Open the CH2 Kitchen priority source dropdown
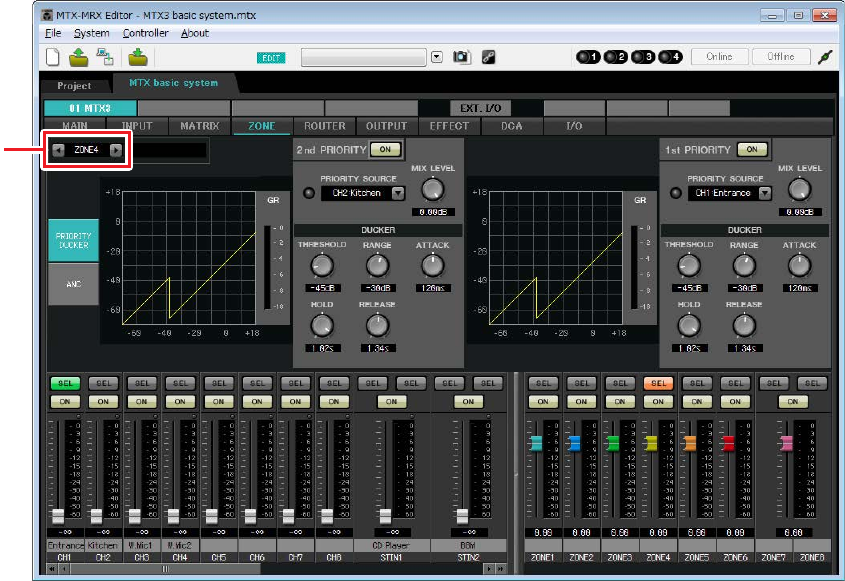 (x=398, y=193)
